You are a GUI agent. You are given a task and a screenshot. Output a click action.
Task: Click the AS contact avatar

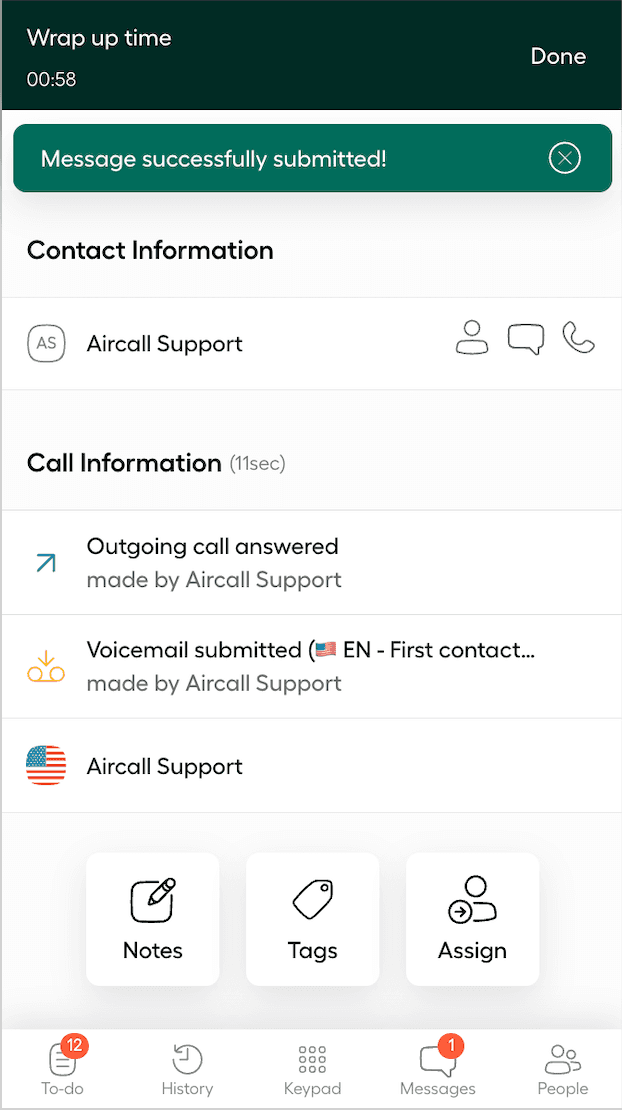pyautogui.click(x=46, y=344)
